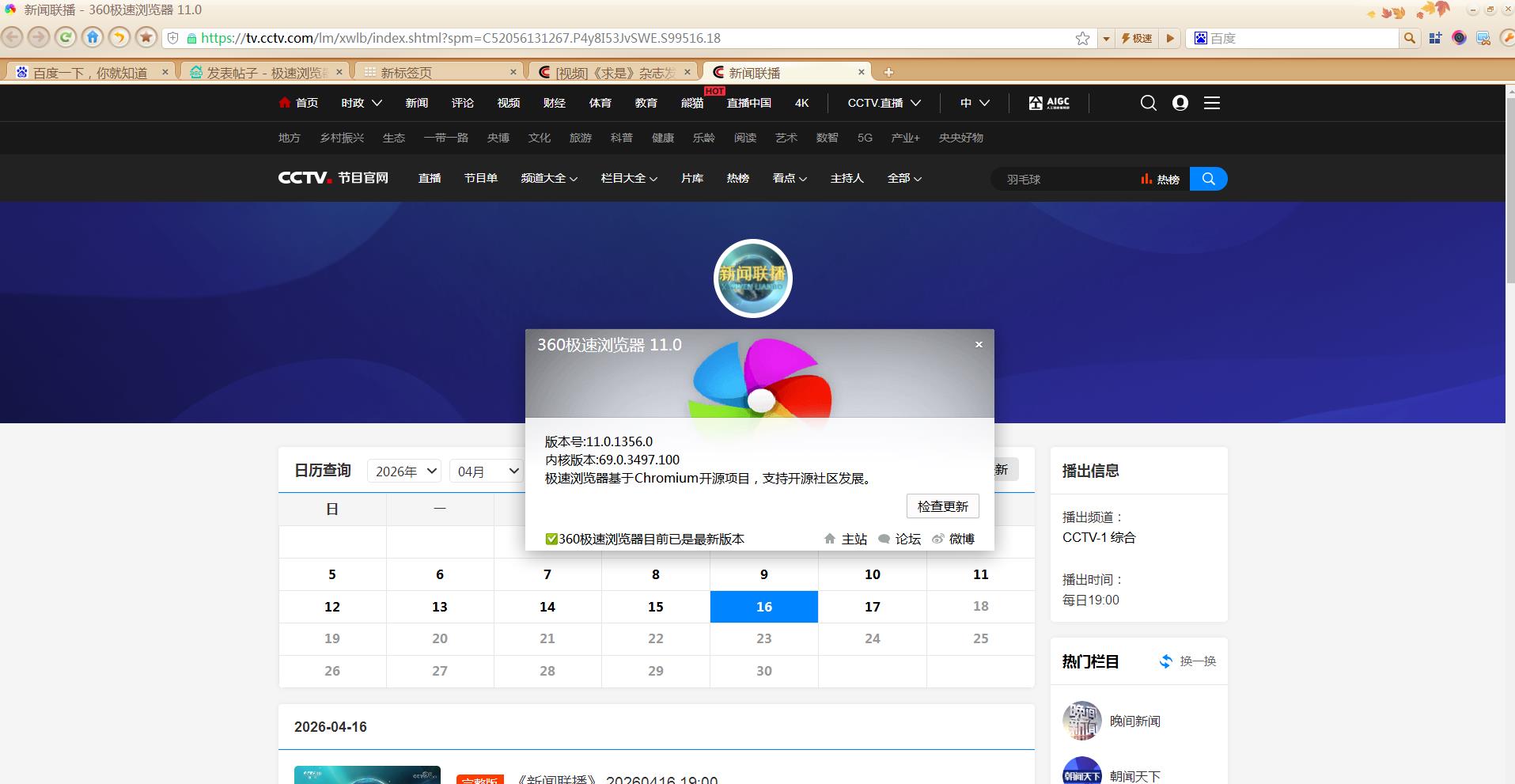Click the 检查更新 button
The width and height of the screenshot is (1515, 784).
tap(943, 506)
